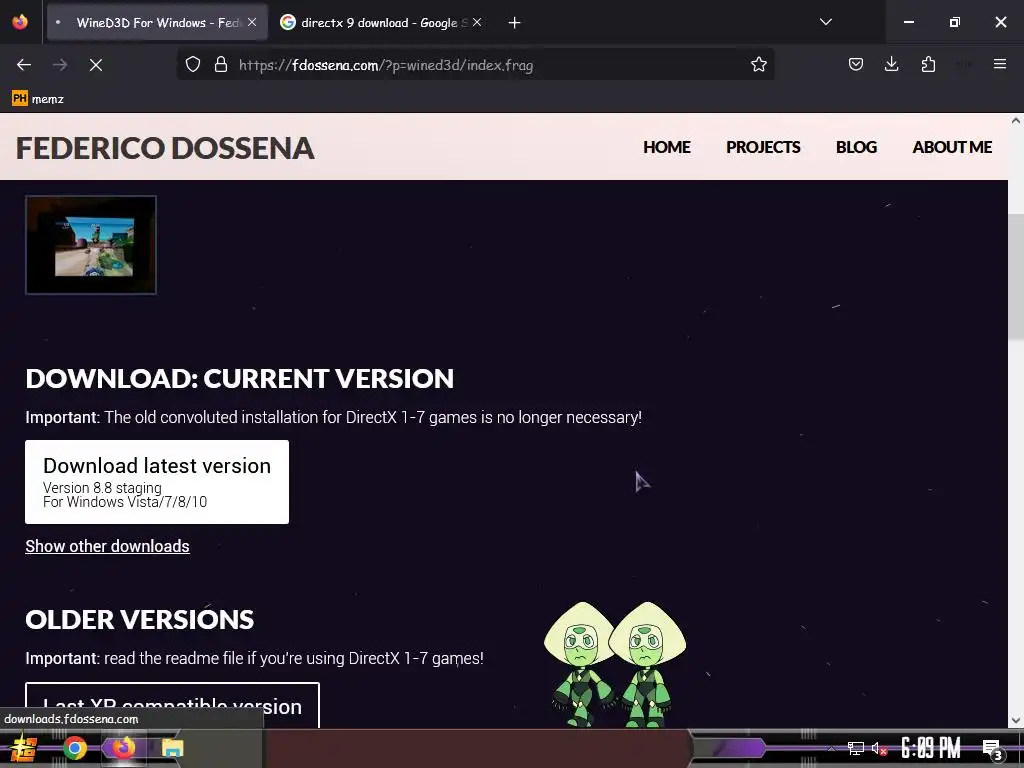This screenshot has height=768, width=1024.
Task: Click the scrollbar down arrow
Action: pyautogui.click(x=1016, y=720)
